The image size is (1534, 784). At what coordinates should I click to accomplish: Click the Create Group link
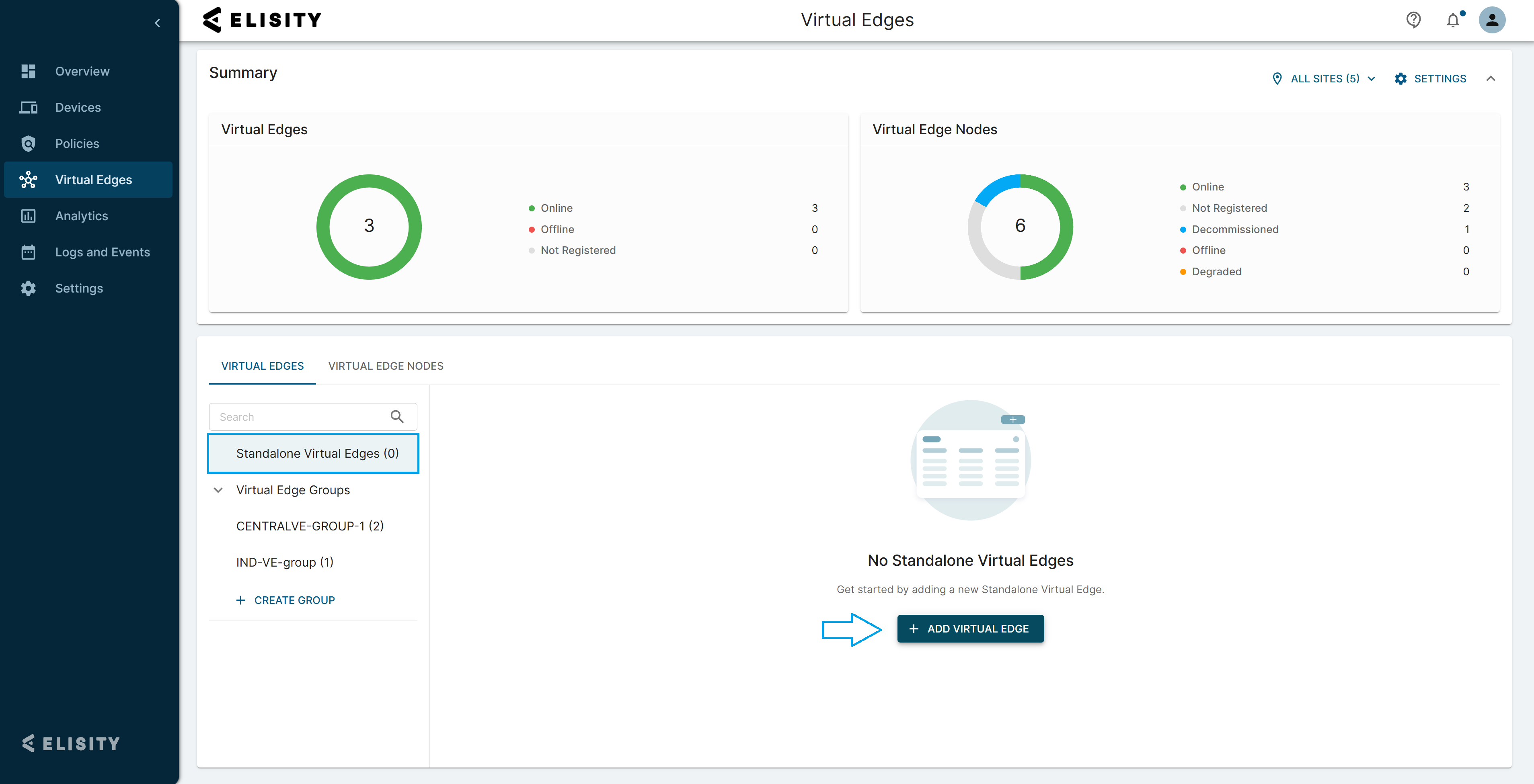(286, 600)
